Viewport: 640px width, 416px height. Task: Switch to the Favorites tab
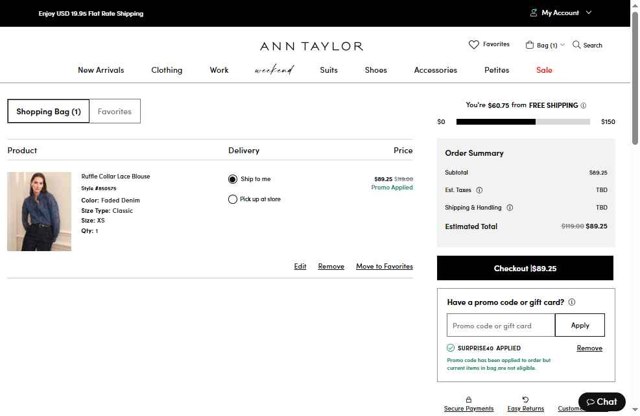coord(115,111)
